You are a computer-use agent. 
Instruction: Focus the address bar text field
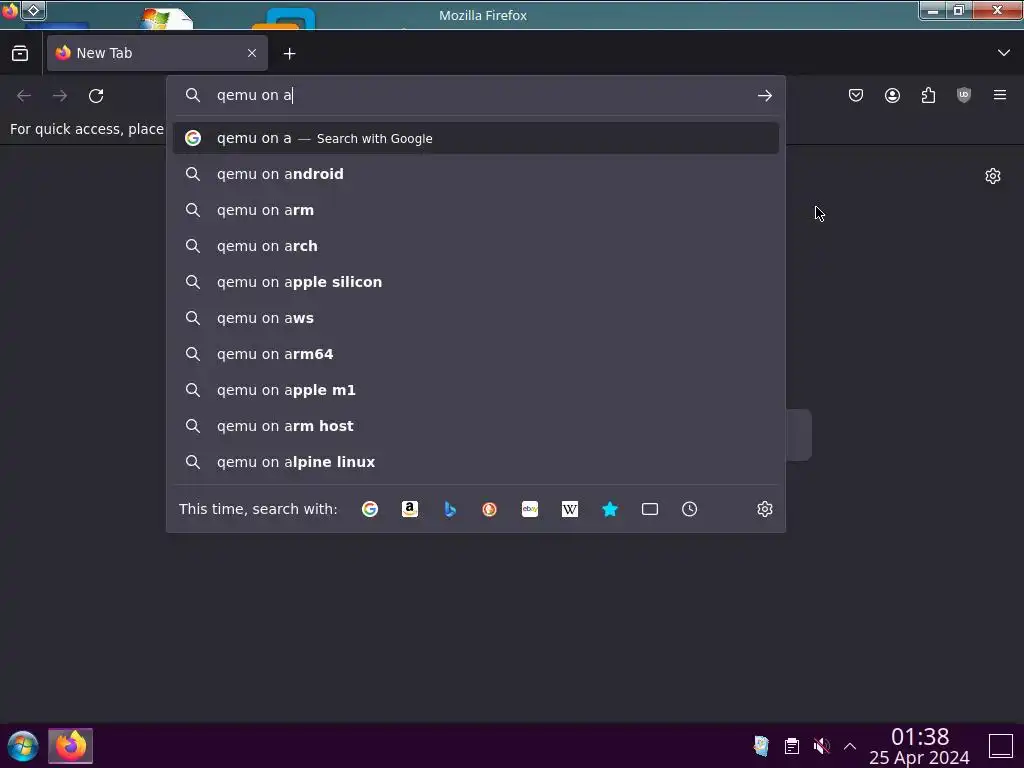click(x=480, y=95)
